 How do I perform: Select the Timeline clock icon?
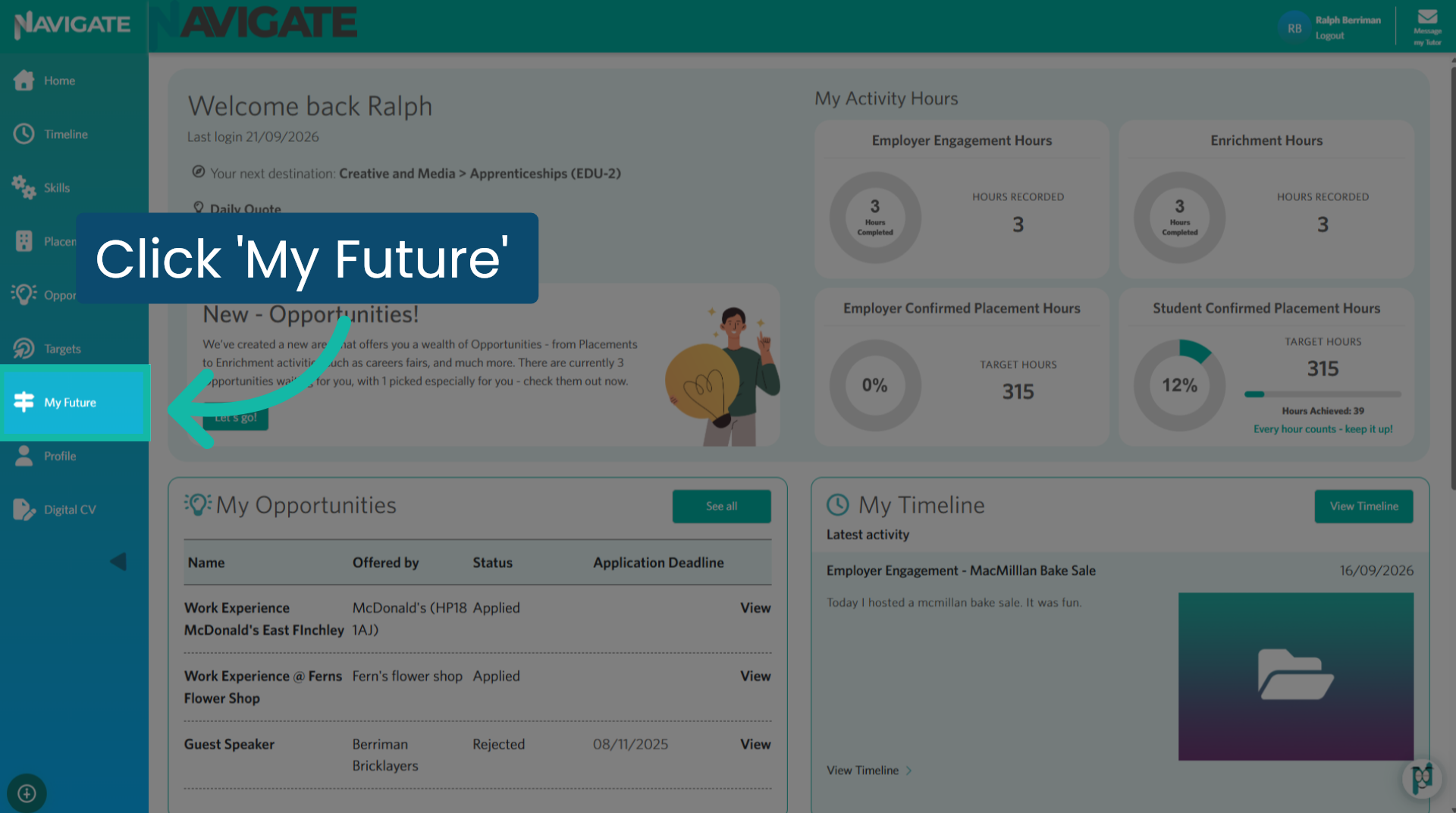point(24,133)
